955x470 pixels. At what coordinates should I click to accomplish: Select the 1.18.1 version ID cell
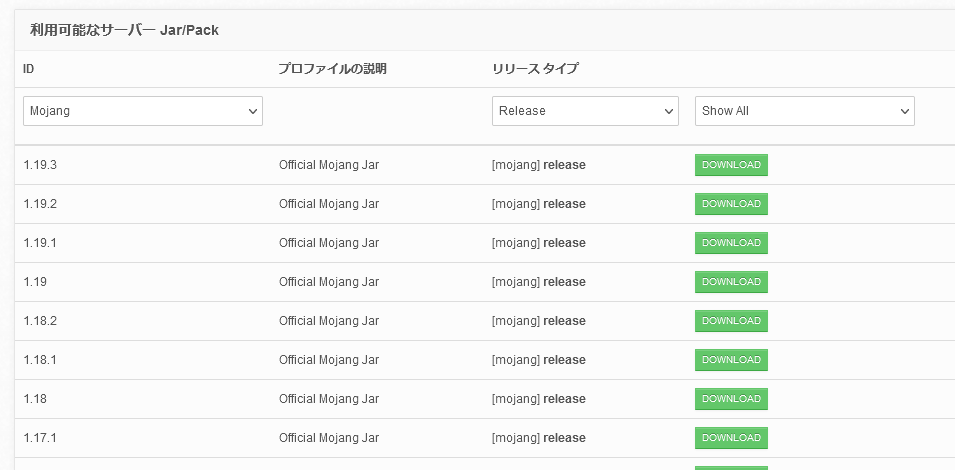point(40,360)
